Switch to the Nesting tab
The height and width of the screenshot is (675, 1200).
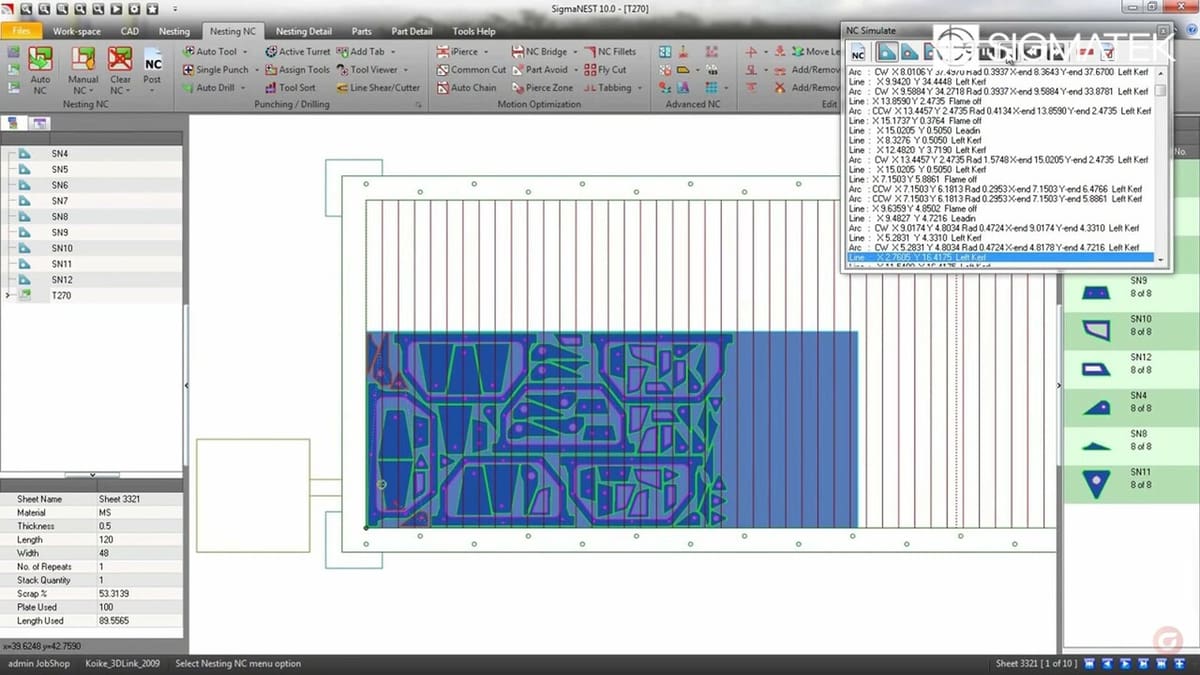pos(174,31)
